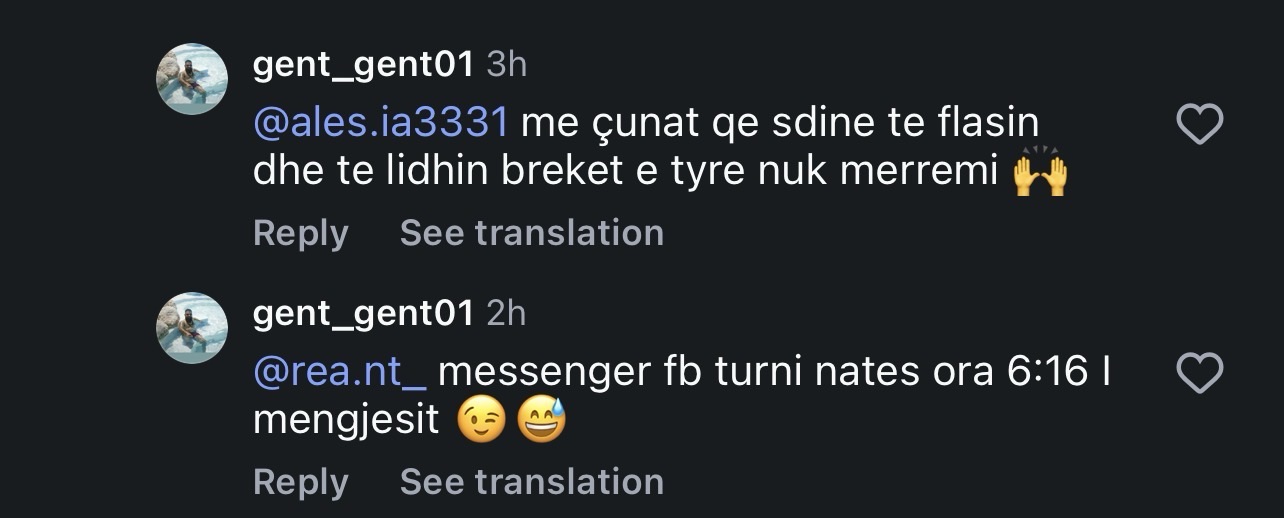Open the gent_gent01 username on the 2h comment
This screenshot has width=1284, height=518.
pos(363,314)
